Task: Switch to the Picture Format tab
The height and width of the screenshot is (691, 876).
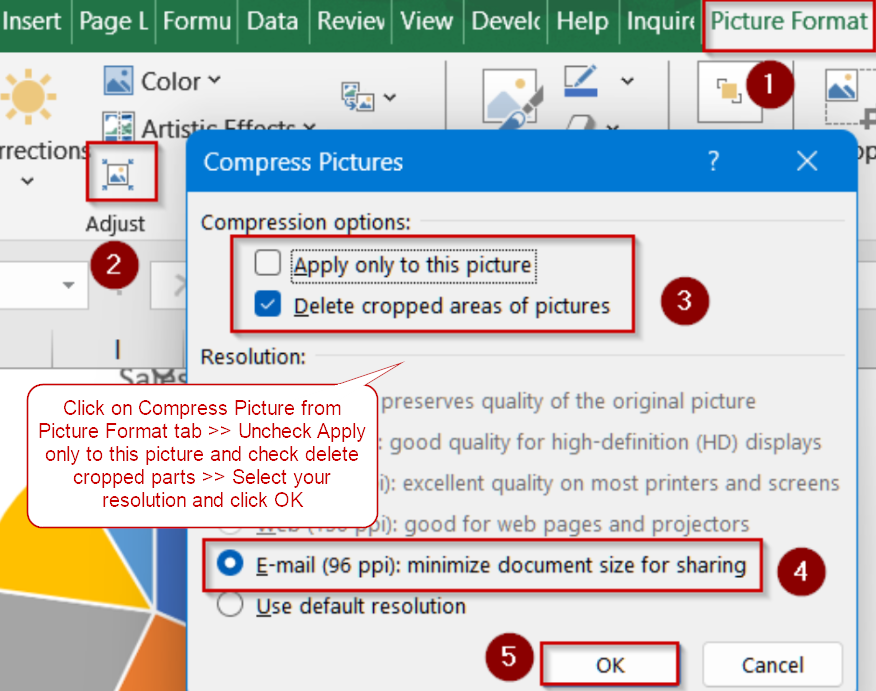Action: (x=788, y=22)
